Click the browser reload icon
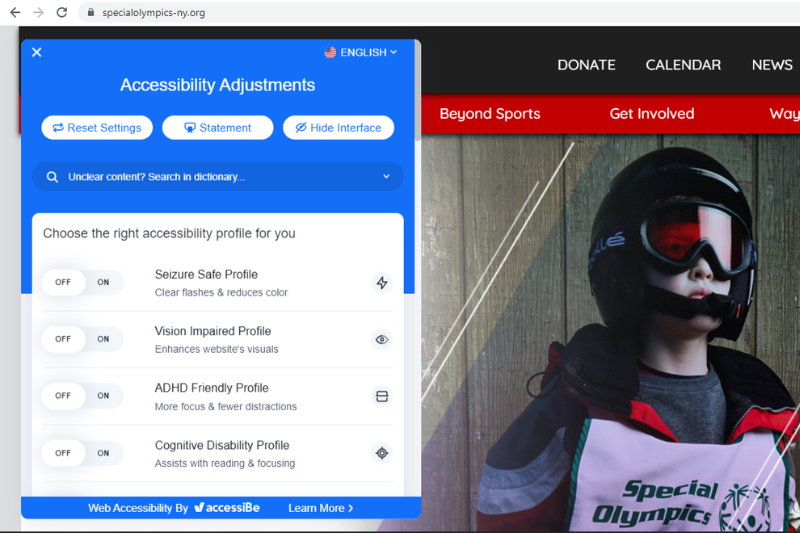This screenshot has width=800, height=533. (62, 13)
